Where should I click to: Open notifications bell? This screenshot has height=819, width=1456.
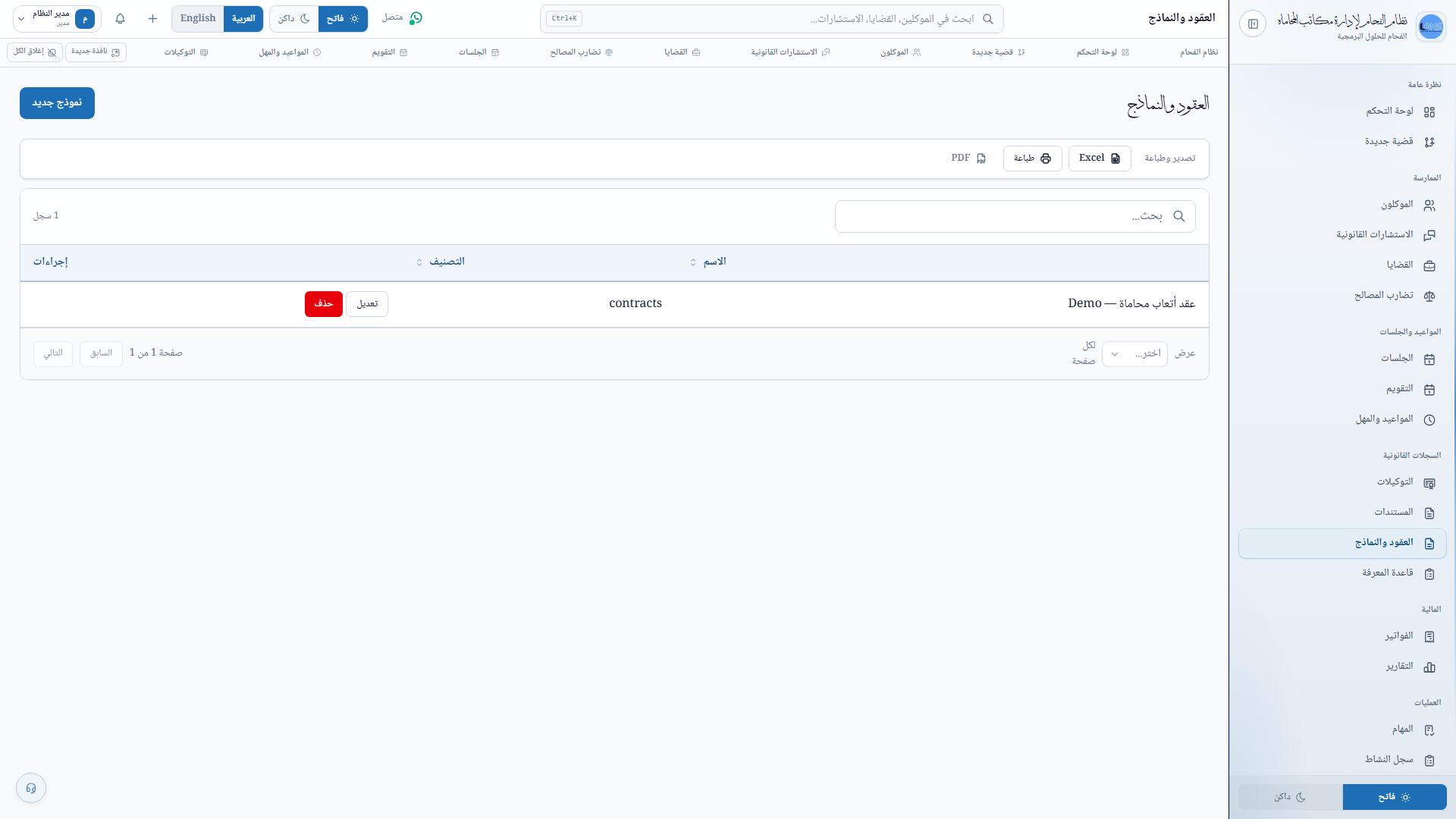tap(120, 18)
